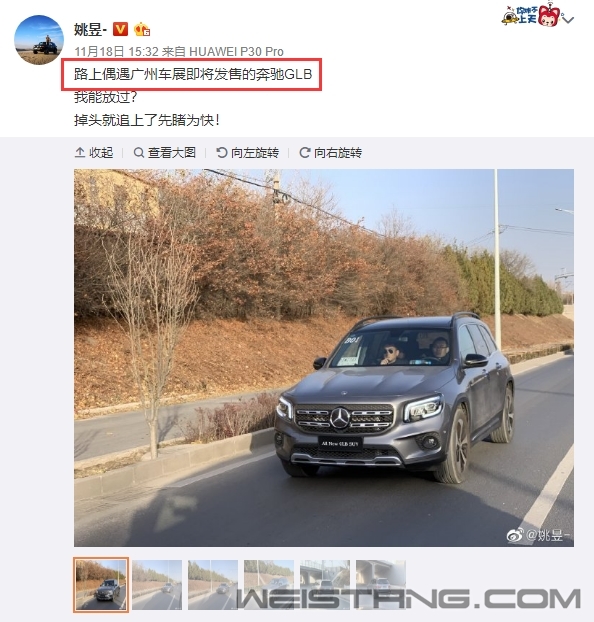This screenshot has width=594, height=622.
Task: Click the orange V verification badge
Action: pos(121,29)
